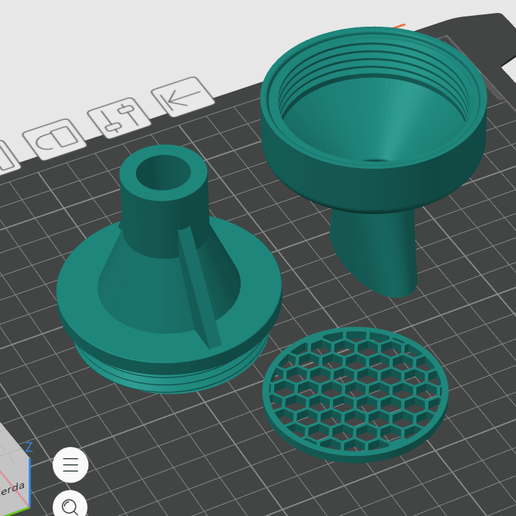Open the hamburger menu button
The image size is (516, 516).
pyautogui.click(x=70, y=464)
